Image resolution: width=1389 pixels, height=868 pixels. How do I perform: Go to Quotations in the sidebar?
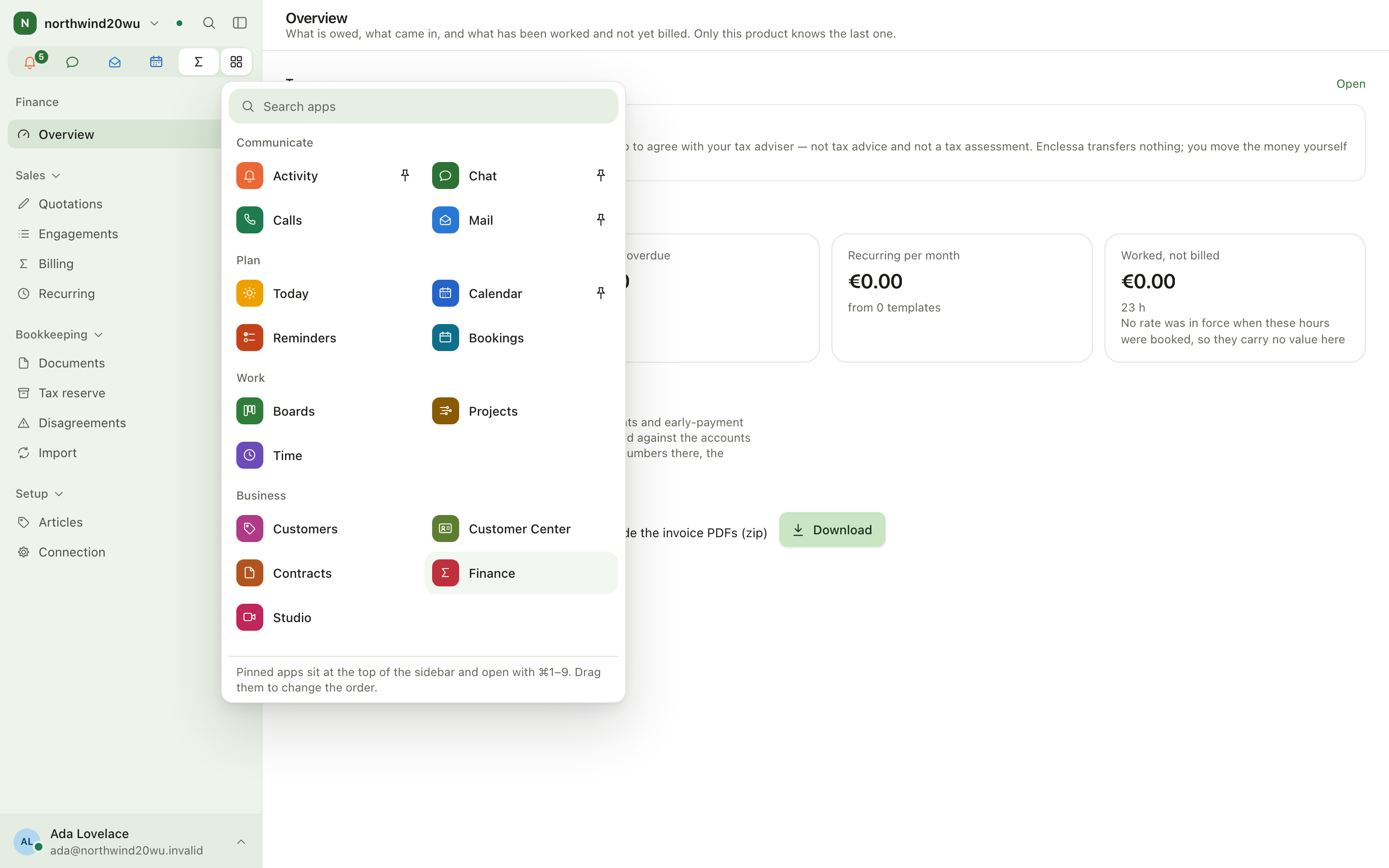click(115, 204)
